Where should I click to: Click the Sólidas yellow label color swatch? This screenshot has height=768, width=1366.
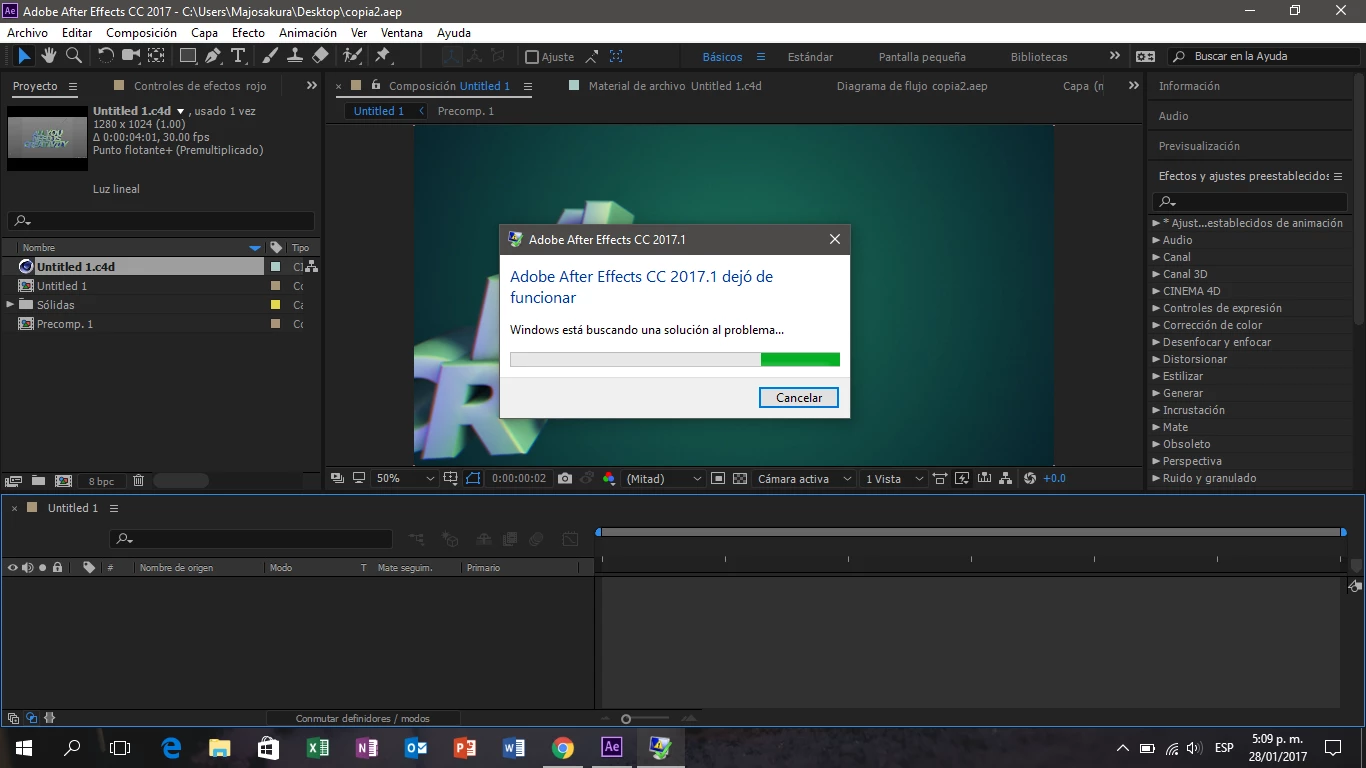pos(275,305)
